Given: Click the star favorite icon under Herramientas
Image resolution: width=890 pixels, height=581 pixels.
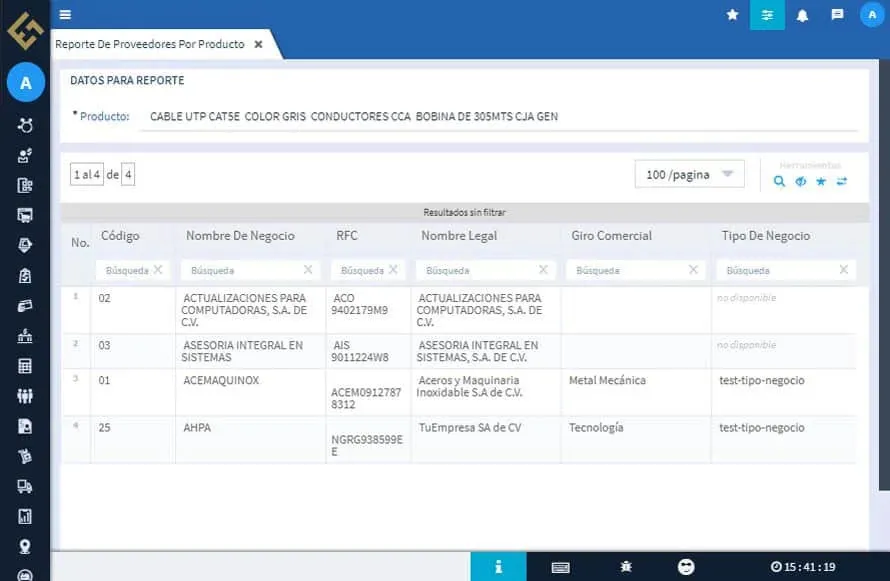Looking at the screenshot, I should point(821,181).
